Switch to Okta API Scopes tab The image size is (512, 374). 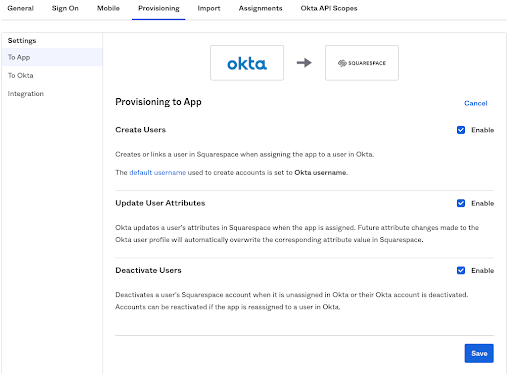(329, 8)
